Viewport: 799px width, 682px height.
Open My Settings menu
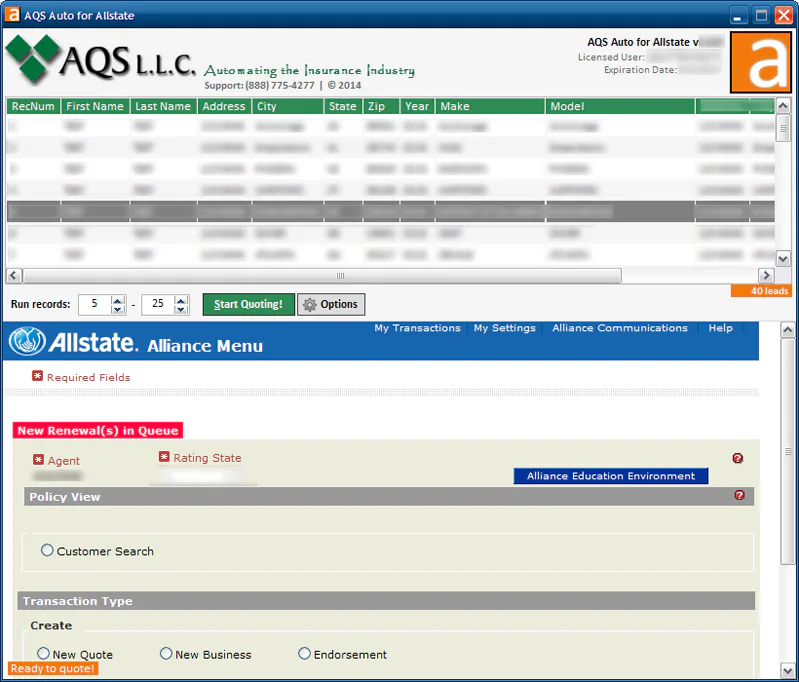(504, 328)
